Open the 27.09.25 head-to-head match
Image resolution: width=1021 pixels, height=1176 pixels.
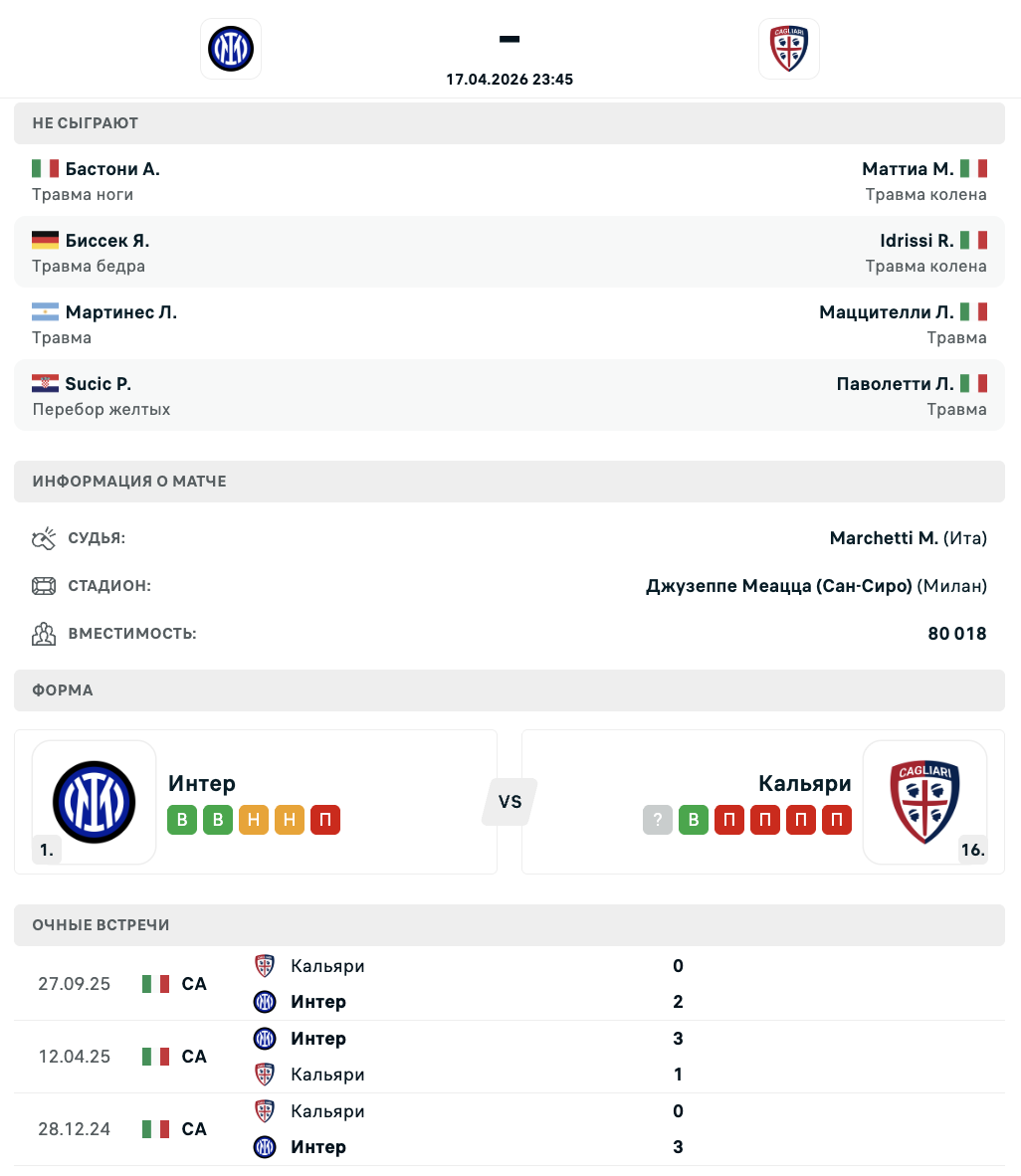(510, 984)
